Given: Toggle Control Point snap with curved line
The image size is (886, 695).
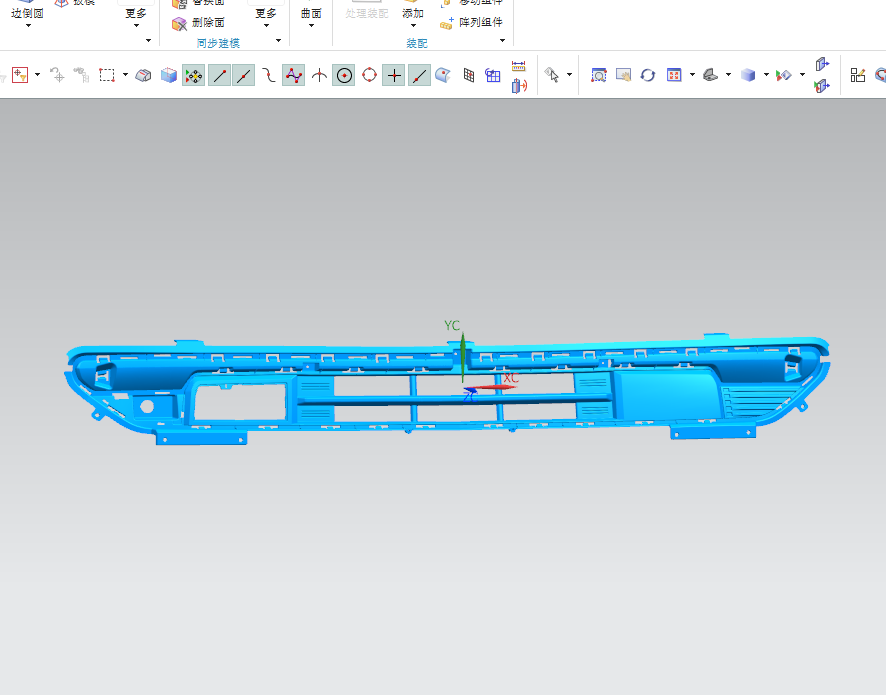Looking at the screenshot, I should (269, 75).
